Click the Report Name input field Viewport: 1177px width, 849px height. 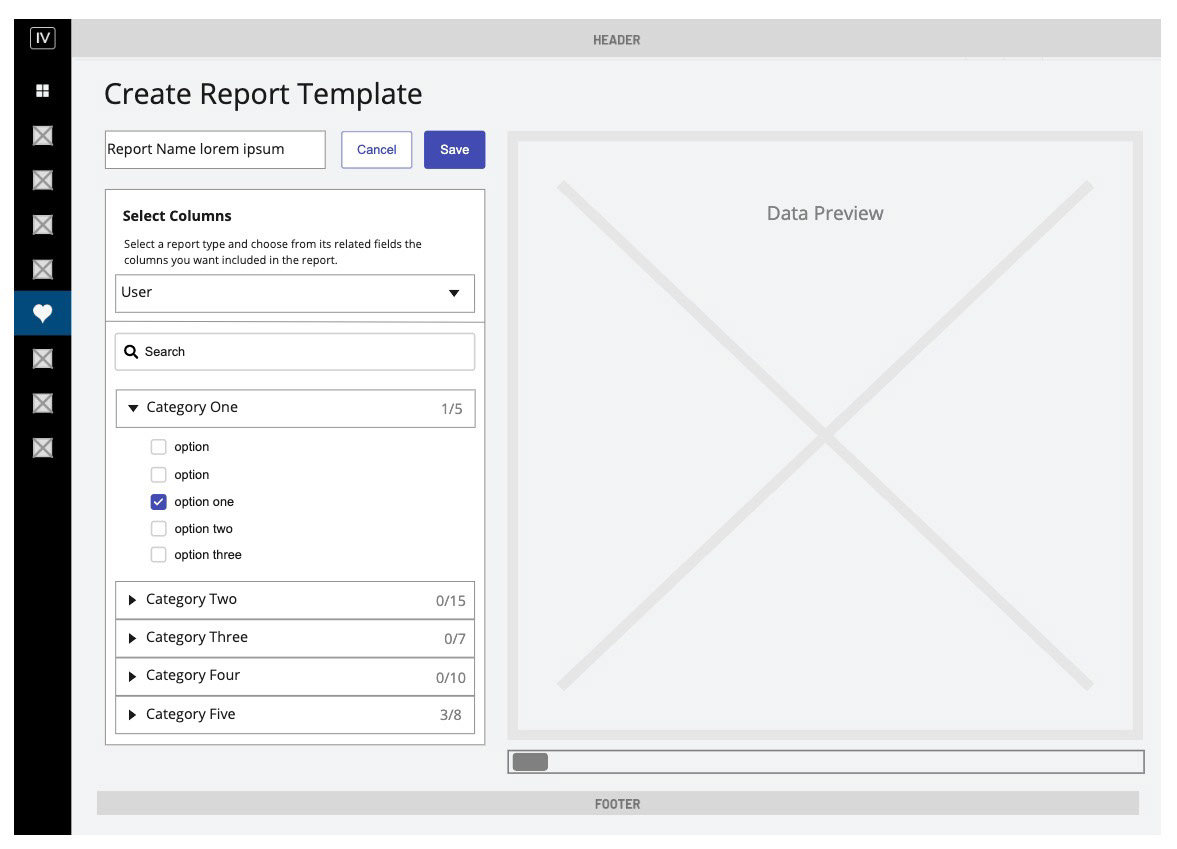(x=215, y=149)
